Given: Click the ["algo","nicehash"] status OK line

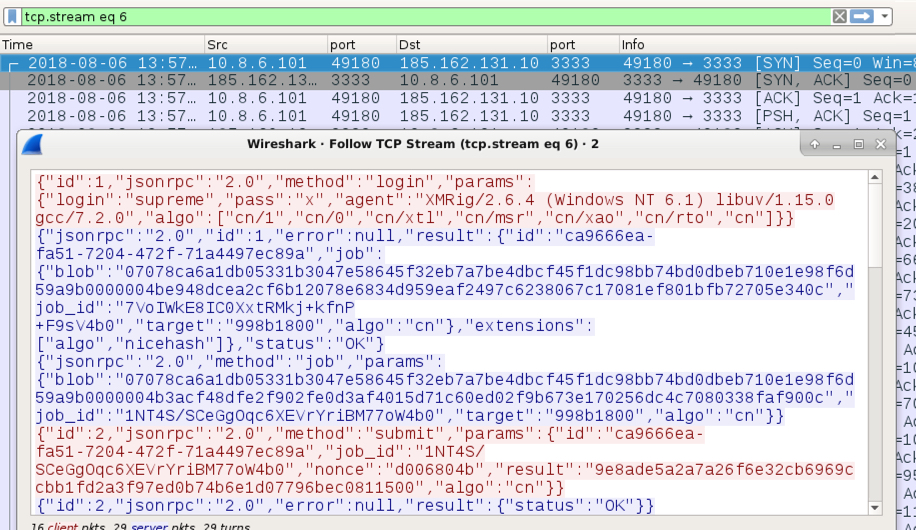Looking at the screenshot, I should [x=210, y=344].
